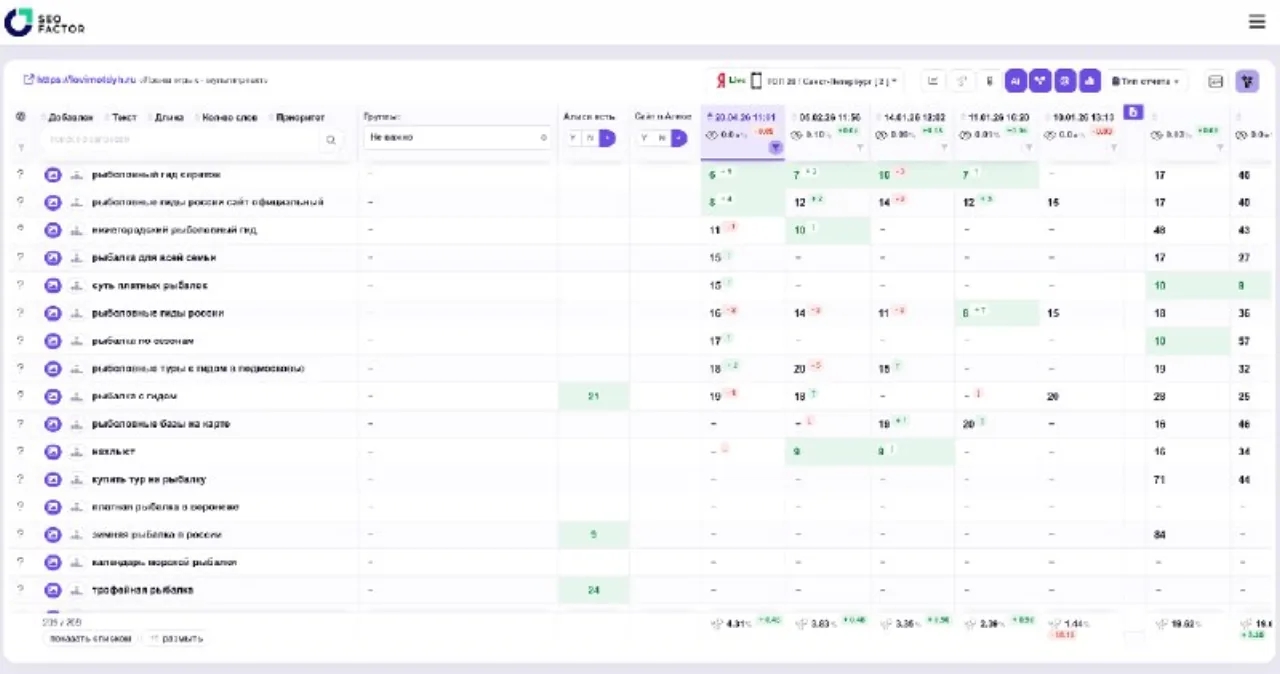Open the hamburger menu in the top bar
This screenshot has height=674, width=1280.
click(x=1257, y=21)
